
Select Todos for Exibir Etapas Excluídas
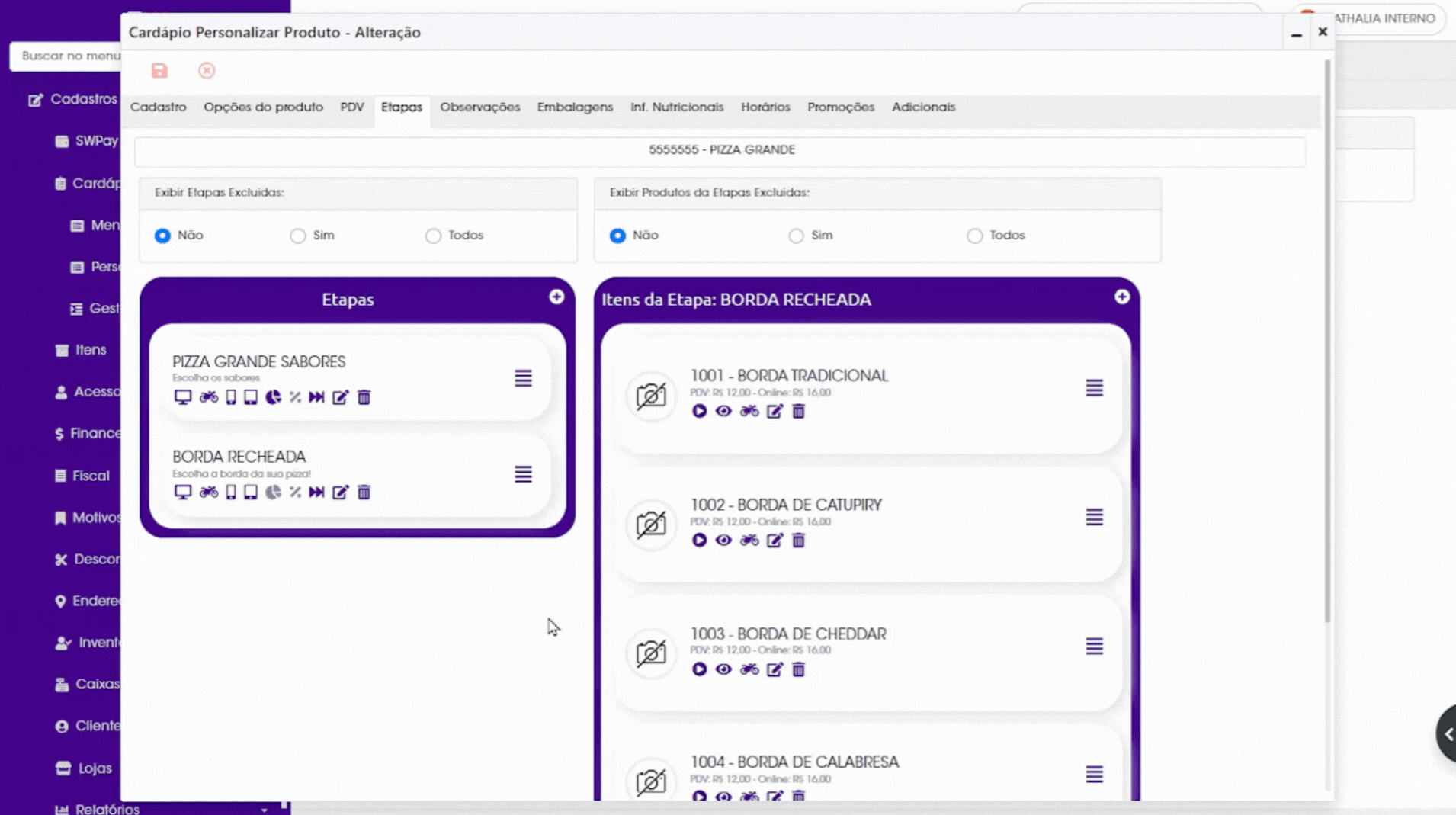pyautogui.click(x=433, y=236)
